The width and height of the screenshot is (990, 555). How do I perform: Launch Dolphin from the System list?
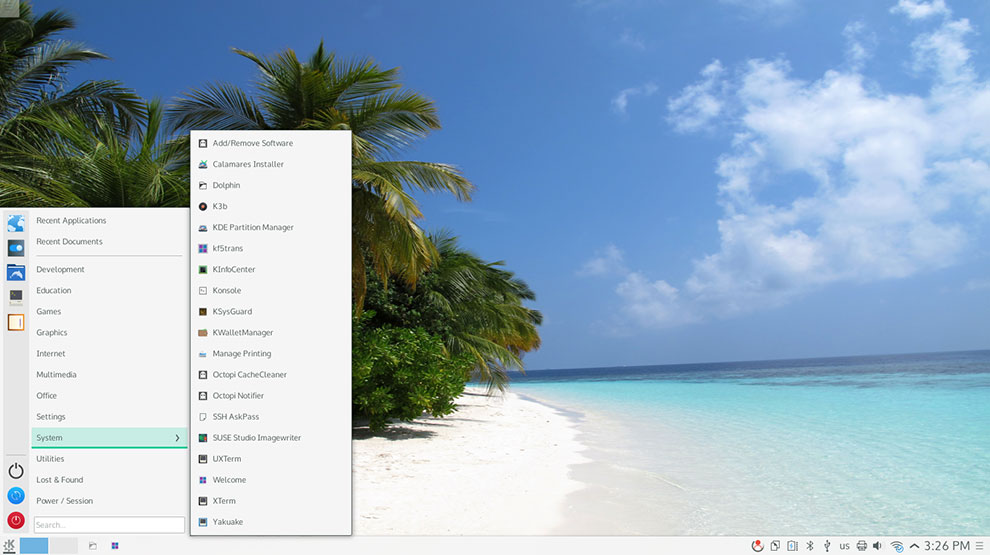tap(271, 185)
